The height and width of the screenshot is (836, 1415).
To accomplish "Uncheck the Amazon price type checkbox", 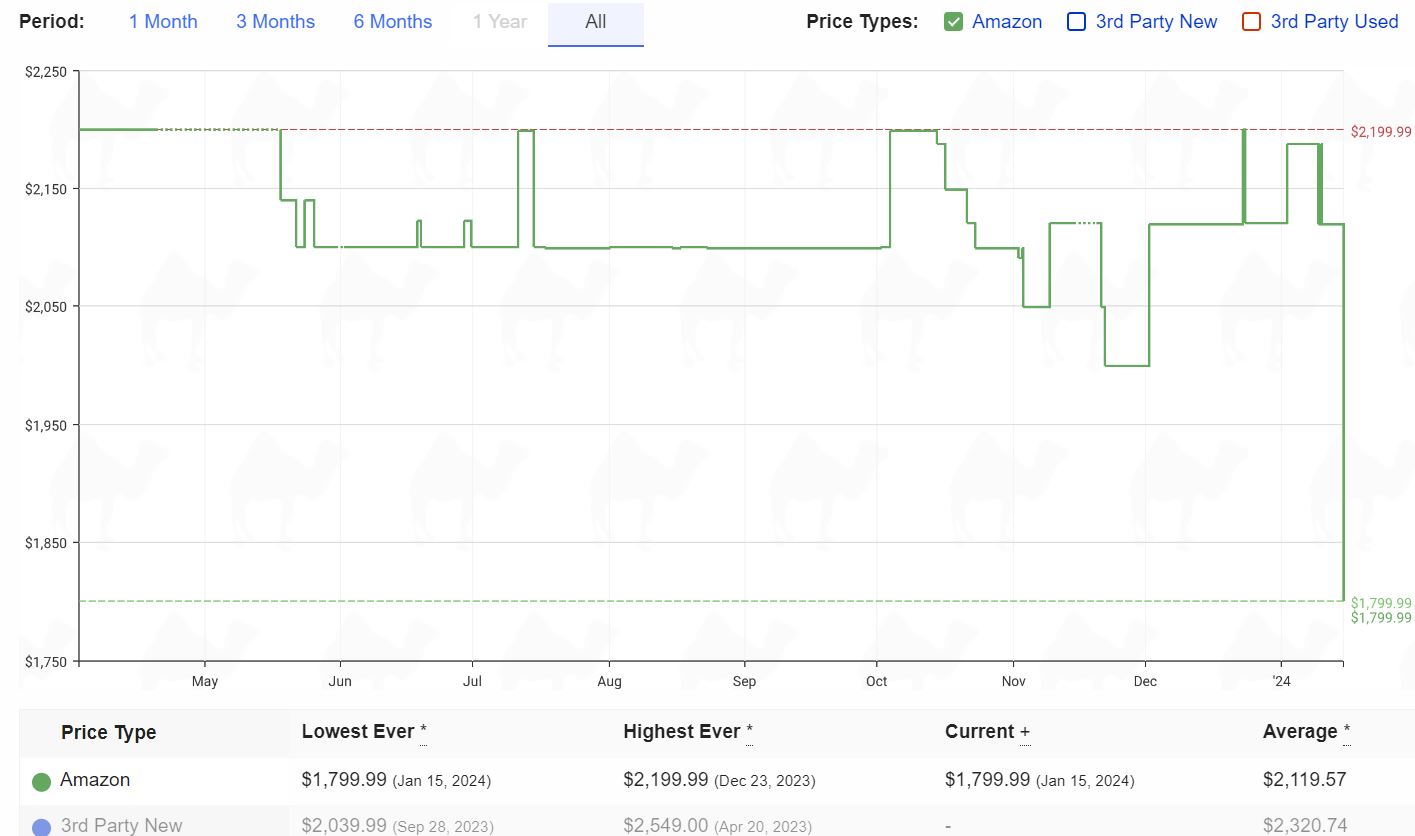I will pyautogui.click(x=953, y=22).
